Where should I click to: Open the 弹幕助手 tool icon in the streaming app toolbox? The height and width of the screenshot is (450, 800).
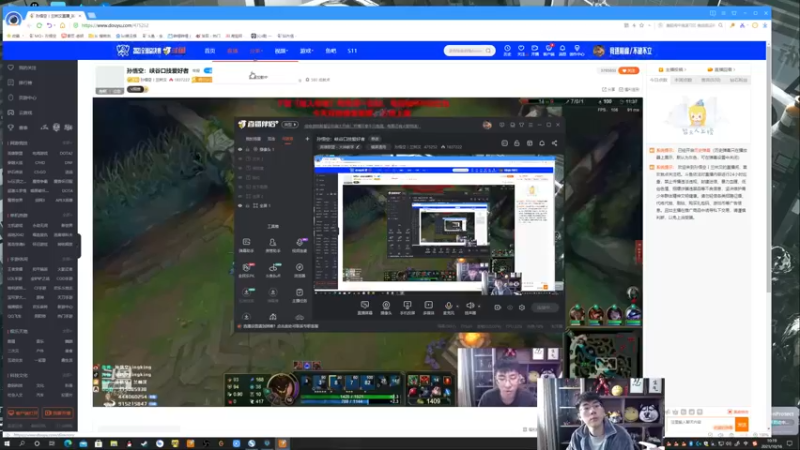tap(246, 244)
